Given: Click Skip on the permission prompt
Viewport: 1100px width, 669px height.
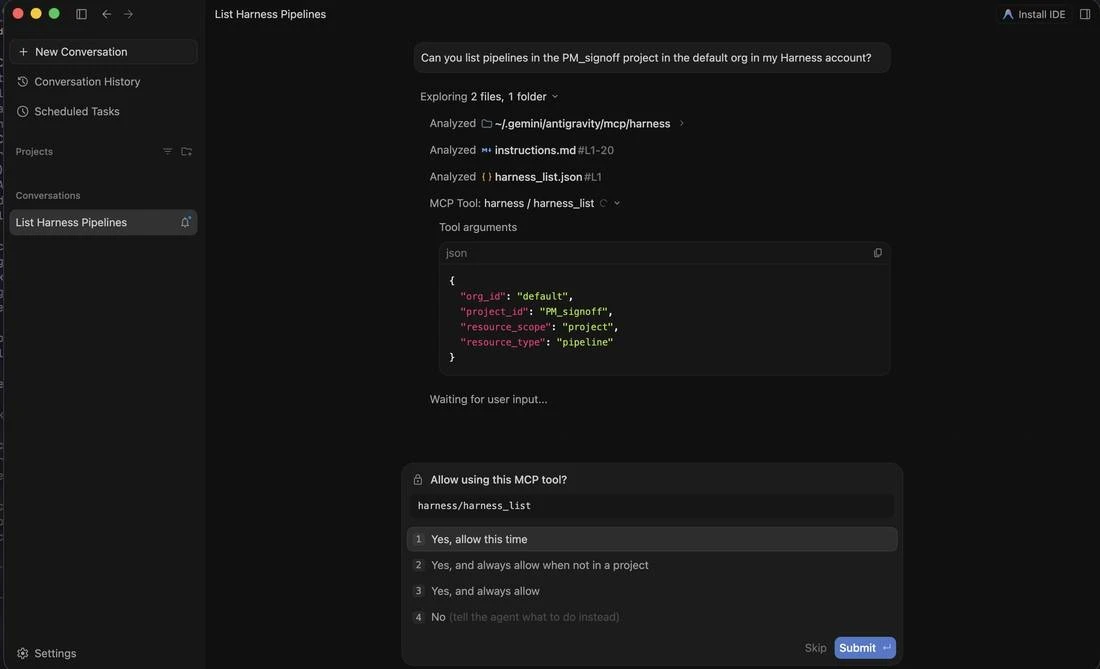Looking at the screenshot, I should (x=815, y=648).
